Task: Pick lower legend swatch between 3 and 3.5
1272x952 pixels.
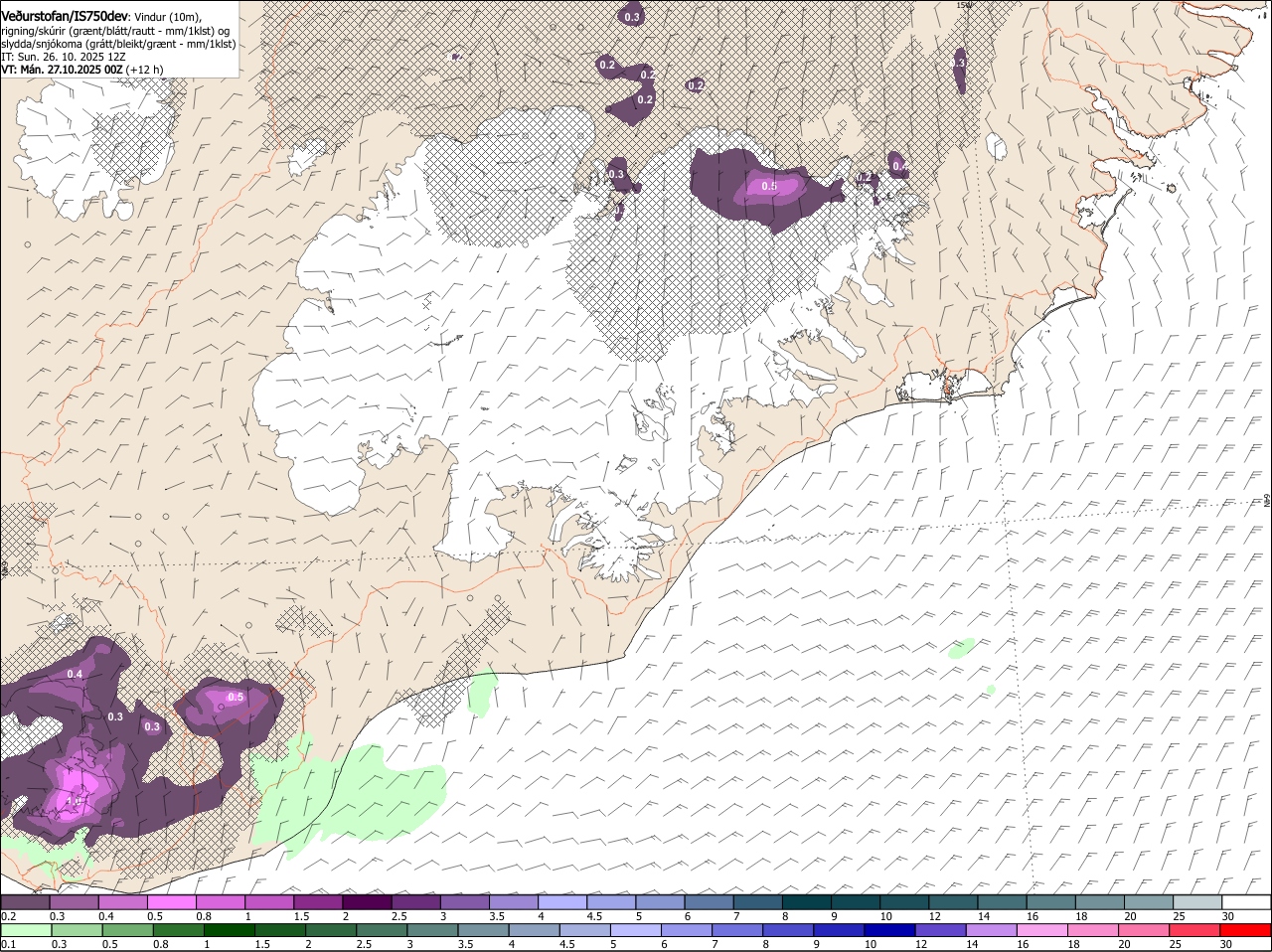Action: tap(433, 930)
